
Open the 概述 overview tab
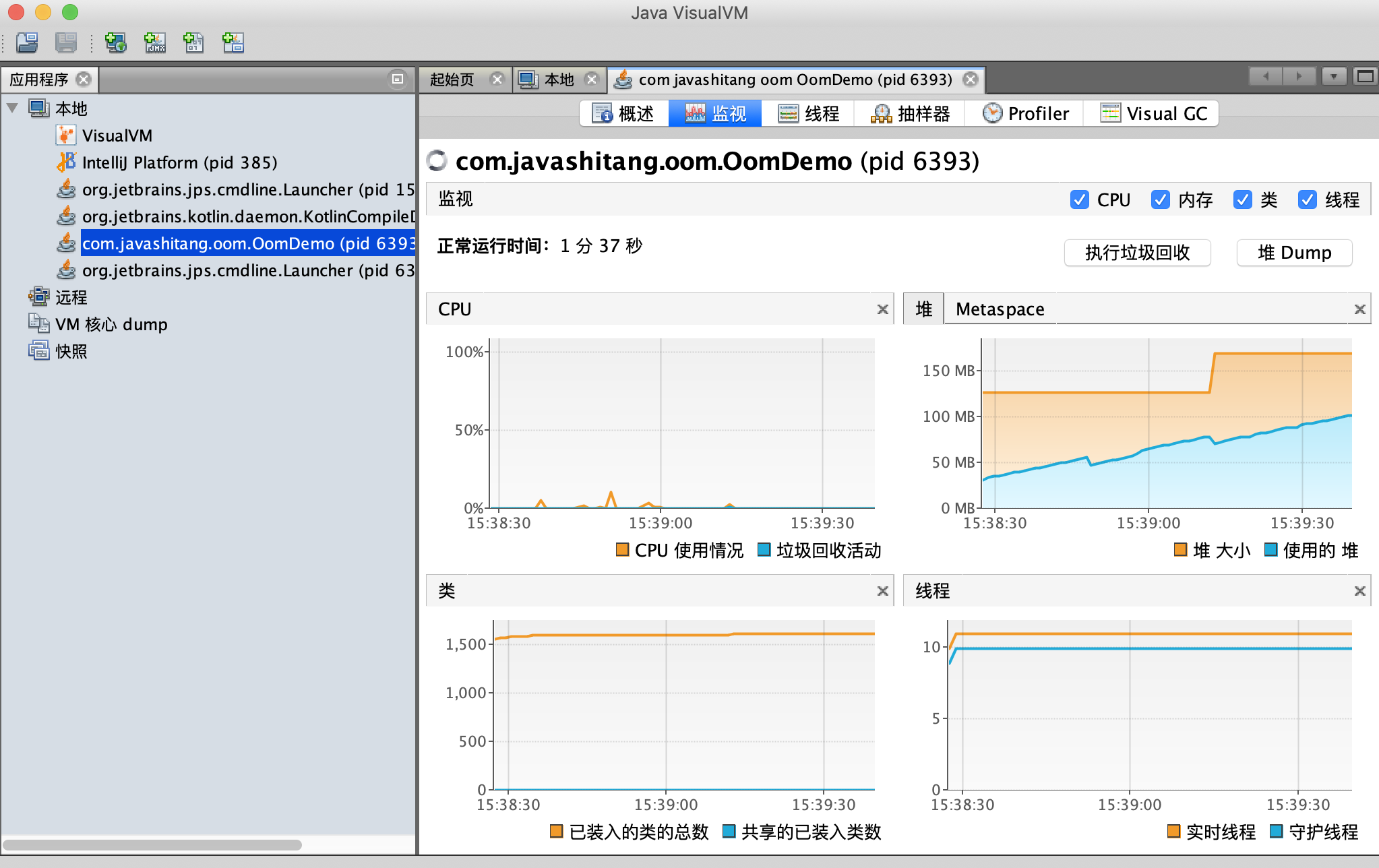tap(624, 113)
